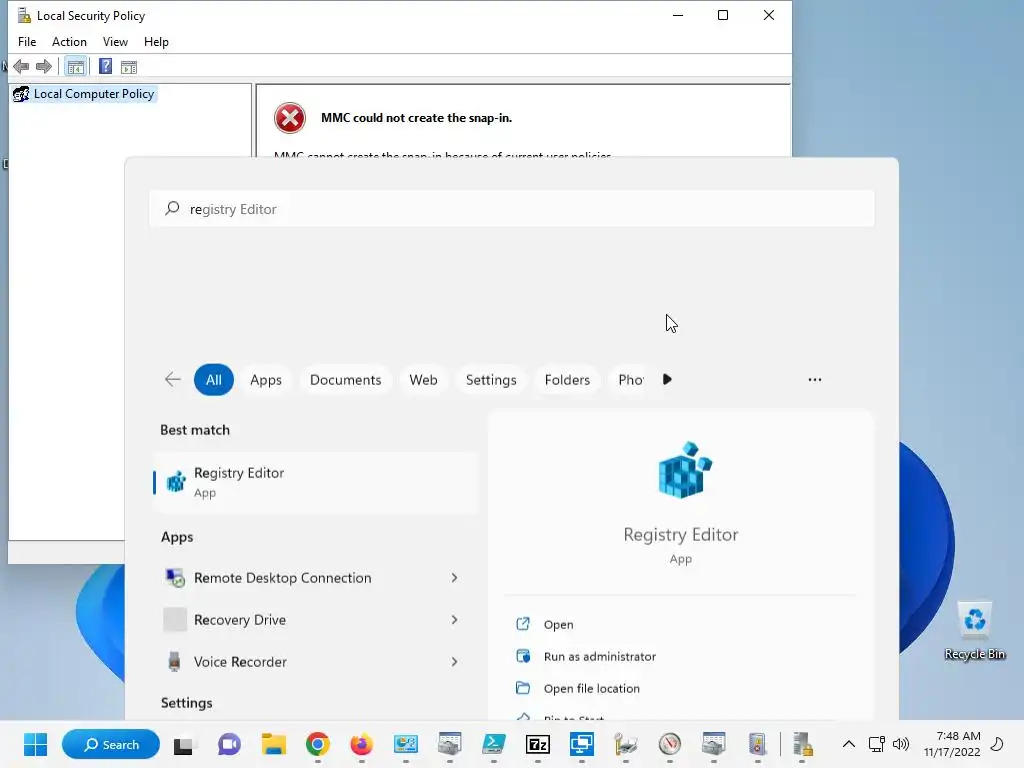Click the magnifier icon in the search box
1024x768 pixels.
pyautogui.click(x=172, y=208)
